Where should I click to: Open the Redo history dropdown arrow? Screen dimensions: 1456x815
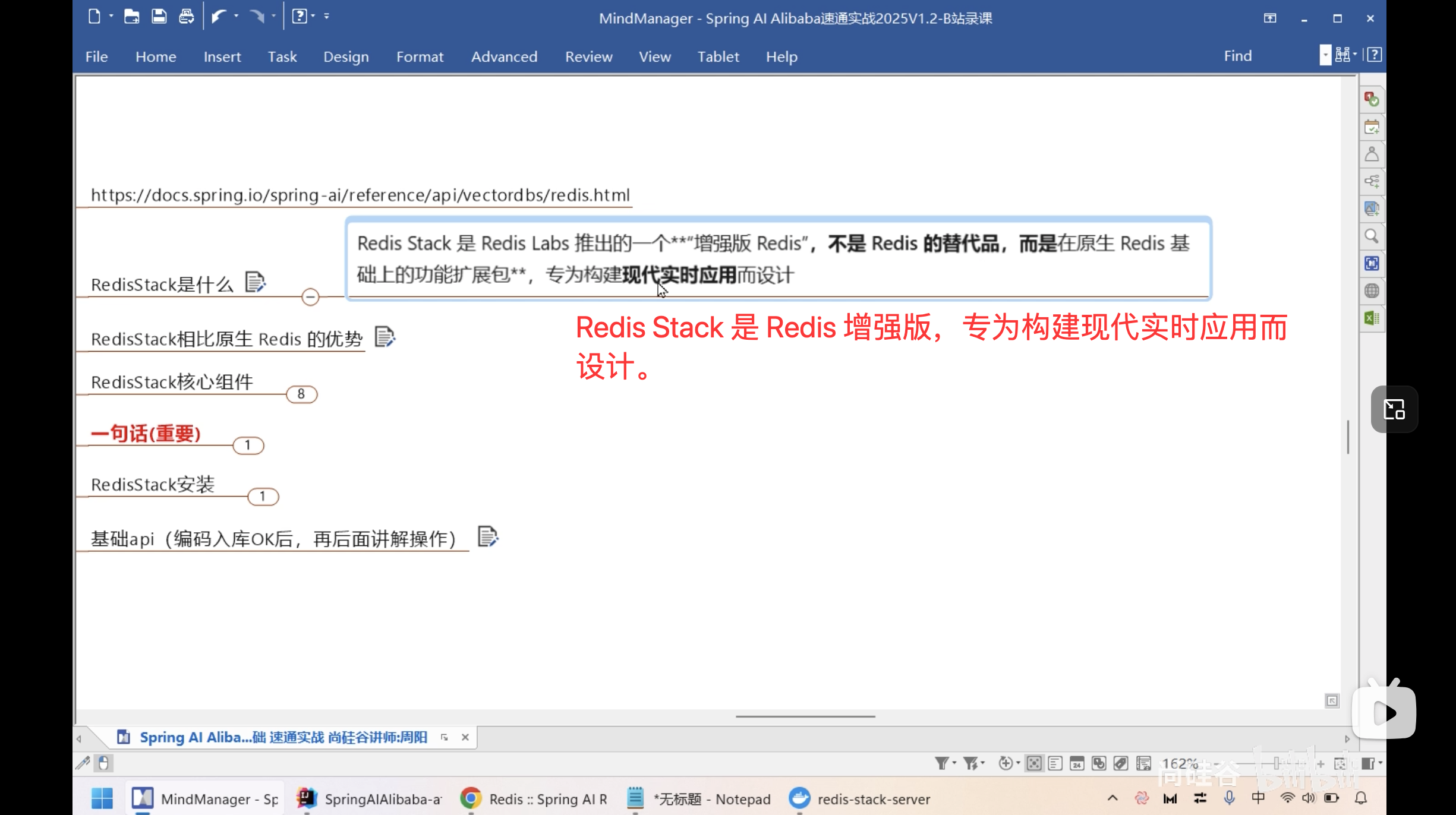coord(274,16)
